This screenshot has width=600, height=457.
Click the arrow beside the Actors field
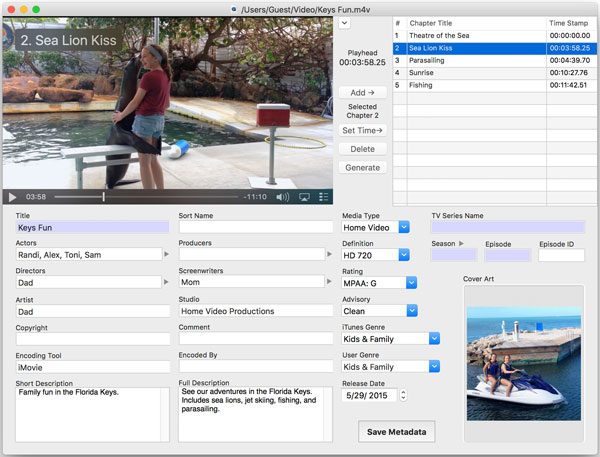[166, 255]
